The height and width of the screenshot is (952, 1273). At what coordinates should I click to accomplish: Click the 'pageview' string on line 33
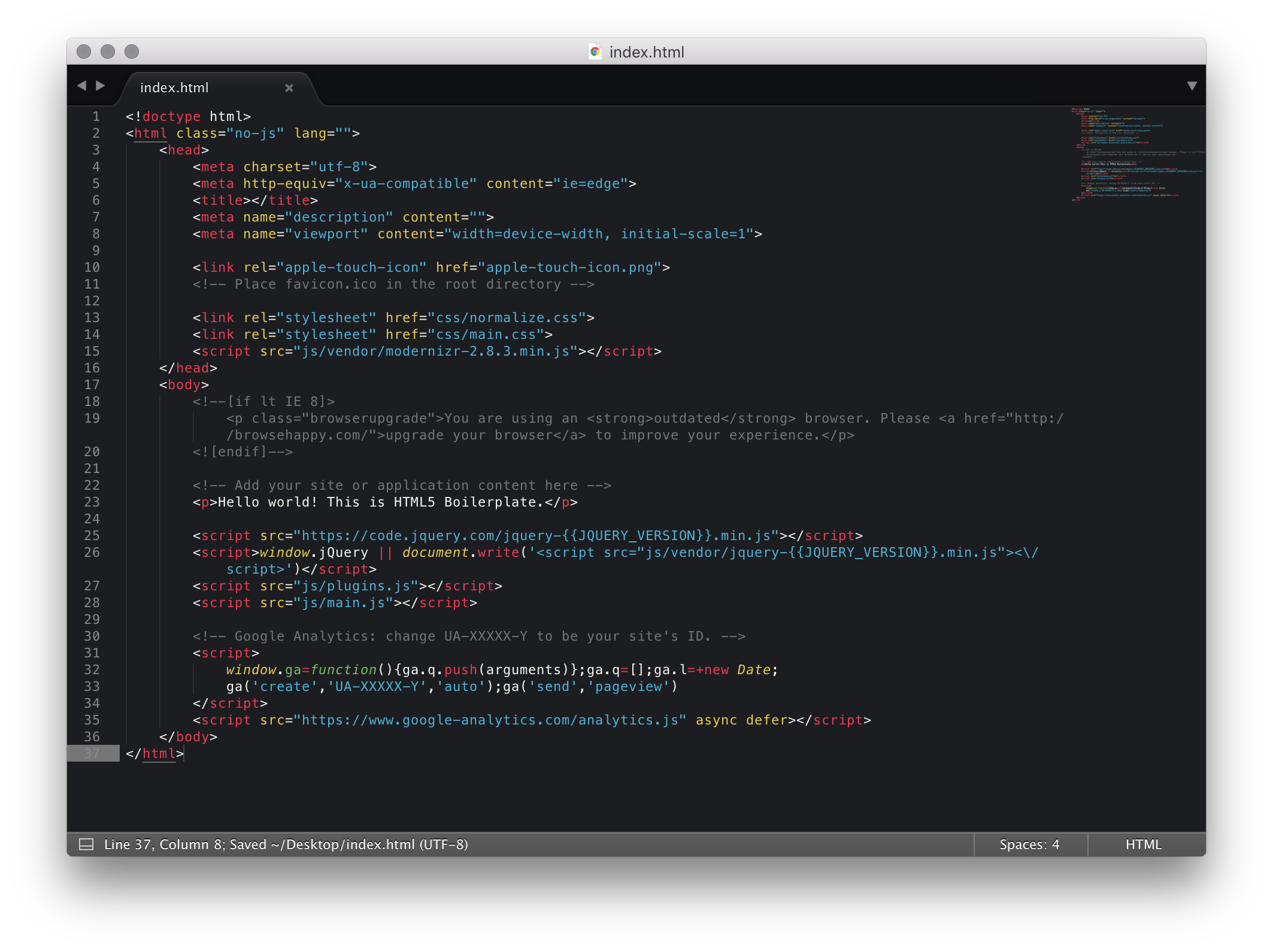point(628,686)
